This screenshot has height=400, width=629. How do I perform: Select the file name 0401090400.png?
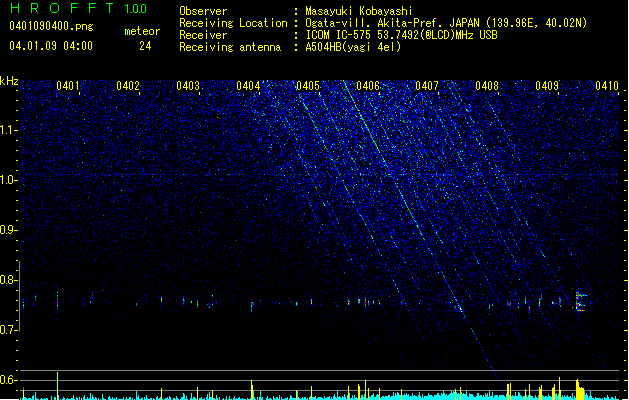51,26
